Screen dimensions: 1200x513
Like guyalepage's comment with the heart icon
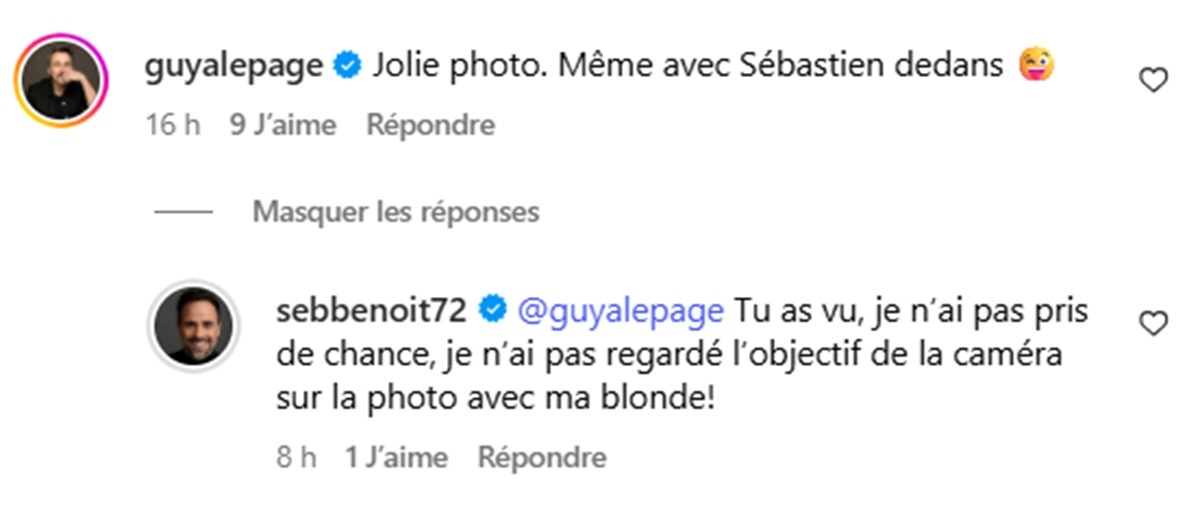(x=1154, y=80)
